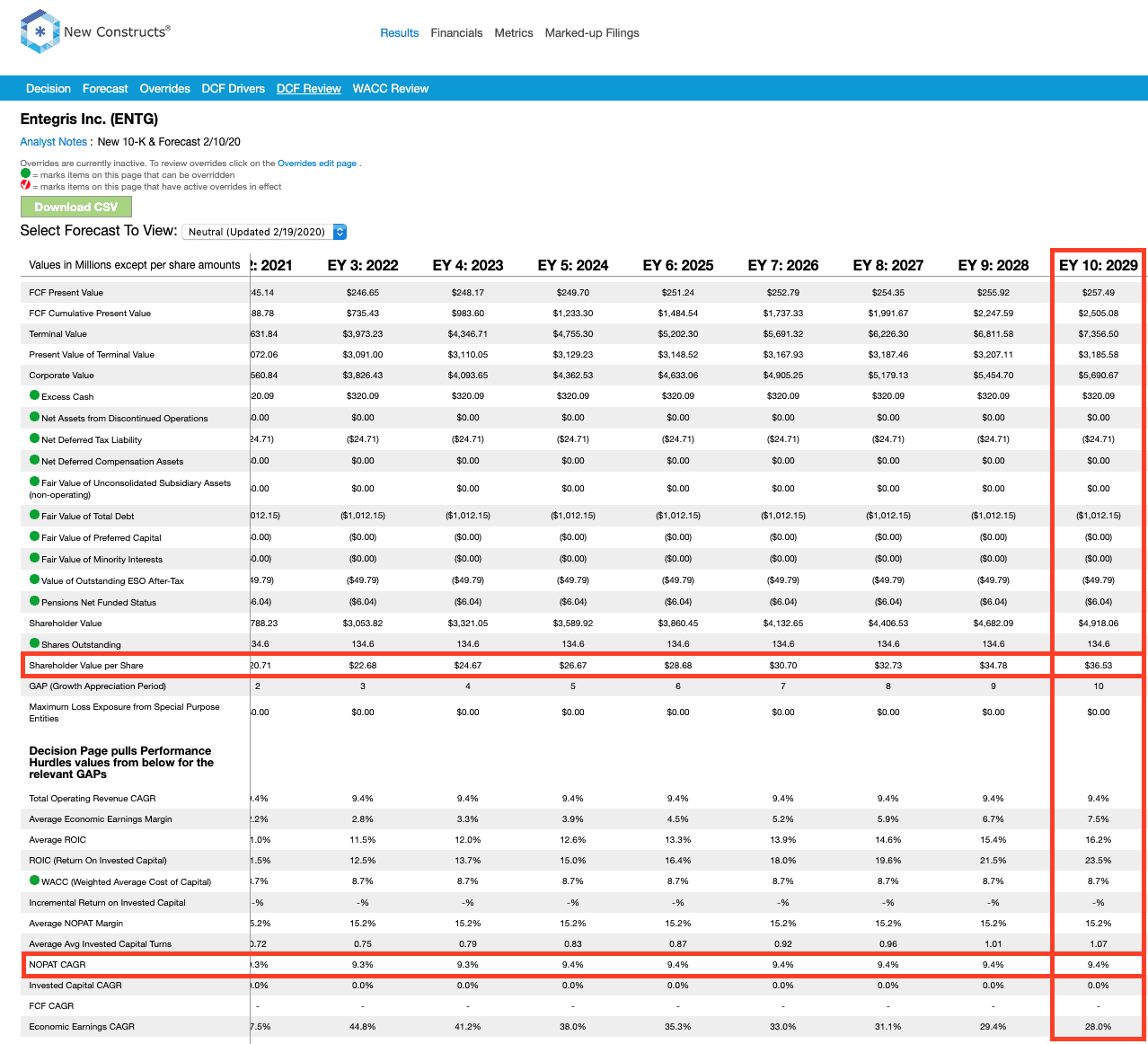This screenshot has height=1044, width=1148.
Task: Click green dot beside Fair Value of Unconsolidated Subsidiary Assets
Action: click(35, 482)
